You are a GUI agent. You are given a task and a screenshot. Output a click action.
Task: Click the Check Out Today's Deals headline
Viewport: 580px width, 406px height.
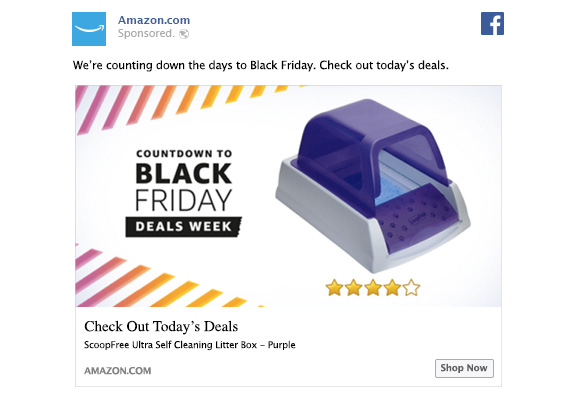pos(161,327)
